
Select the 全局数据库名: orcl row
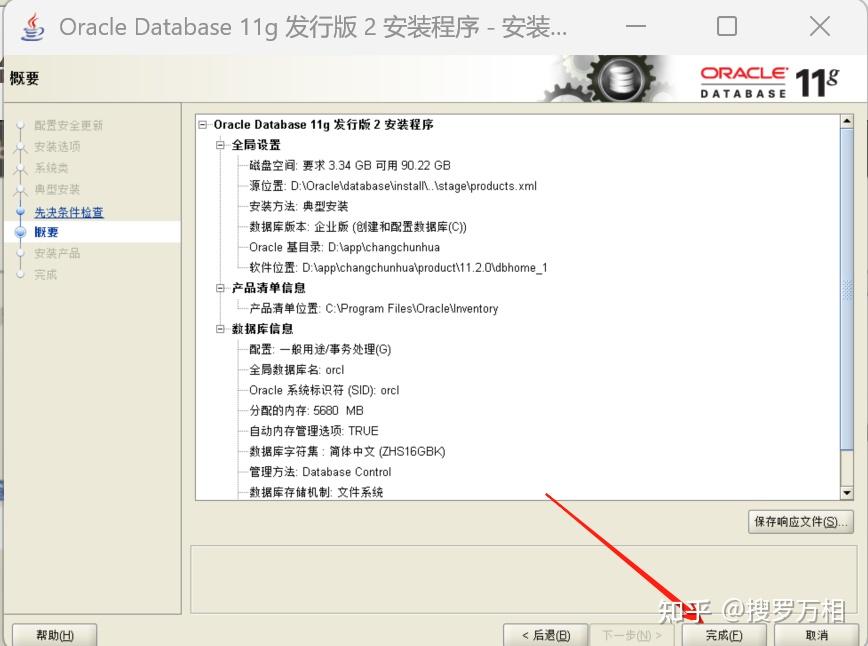(x=297, y=370)
